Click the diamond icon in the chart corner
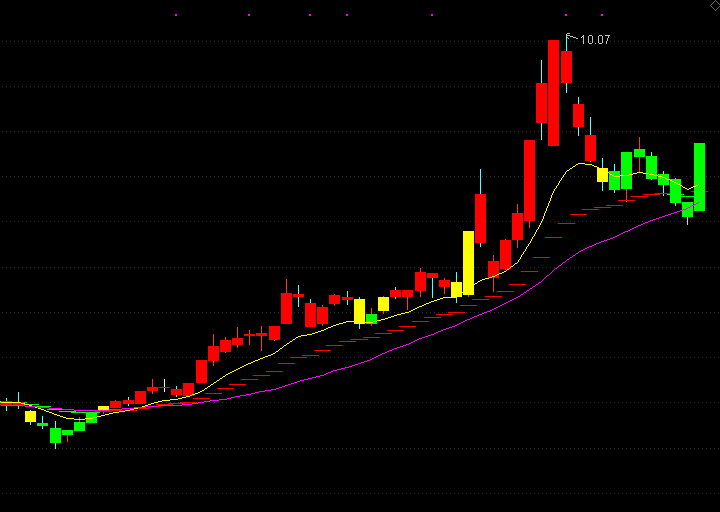 [715, 4]
